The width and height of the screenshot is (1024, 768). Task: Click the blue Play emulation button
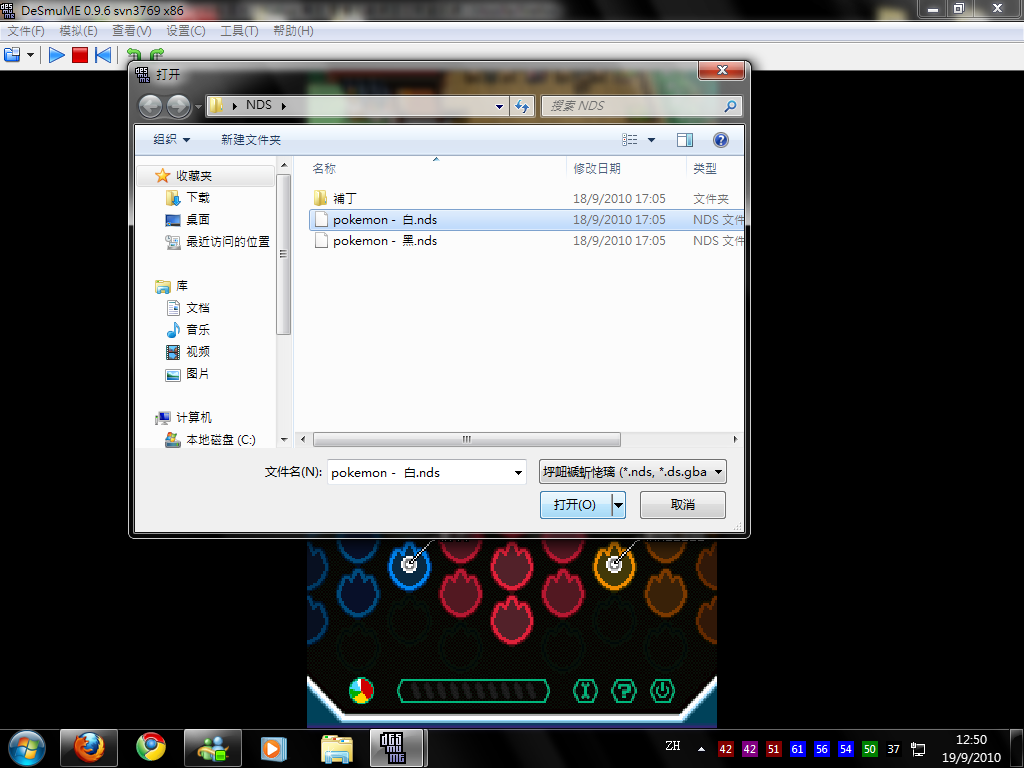tap(57, 55)
